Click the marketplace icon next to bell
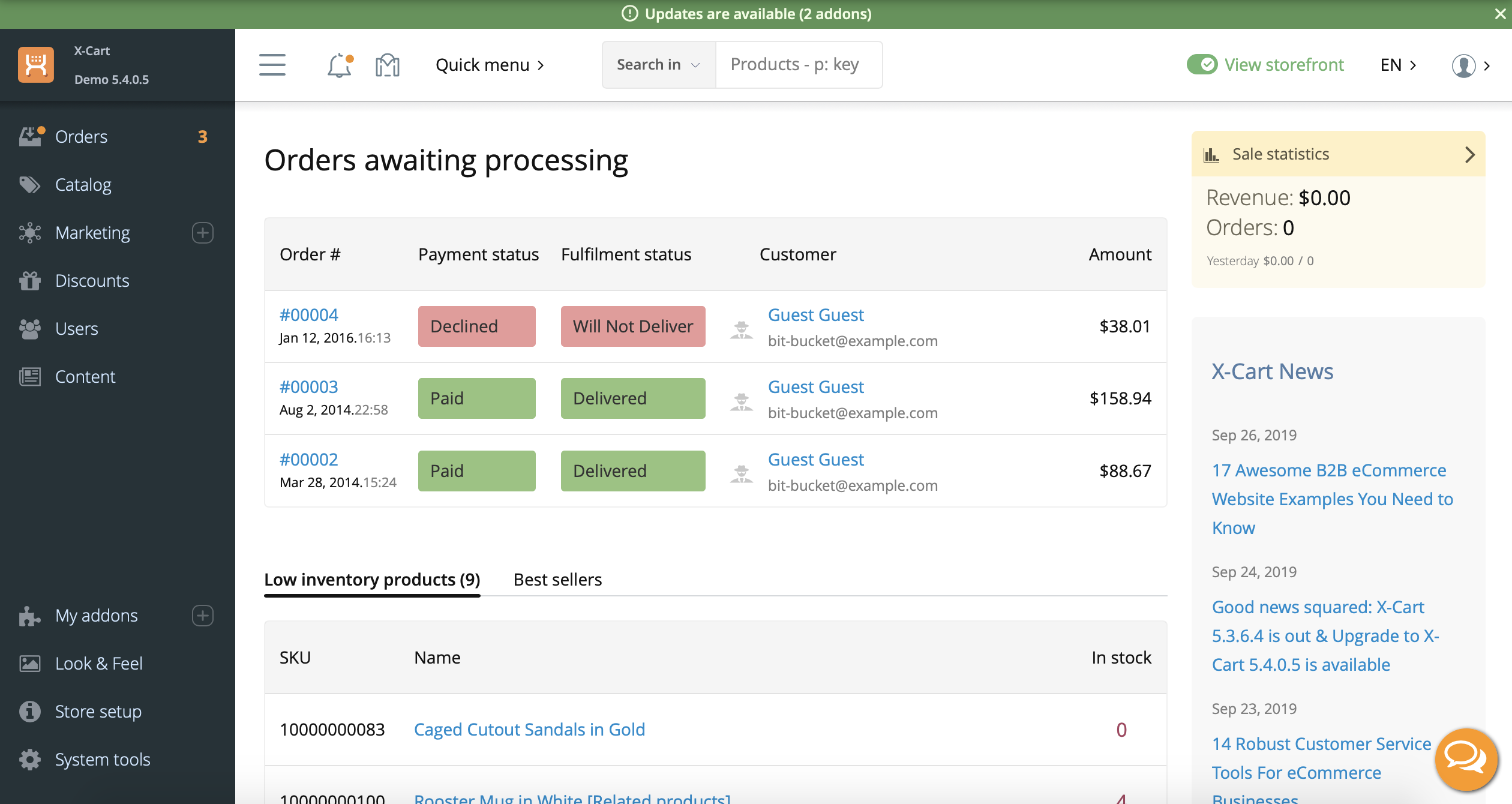Viewport: 1512px width, 804px height. point(387,65)
